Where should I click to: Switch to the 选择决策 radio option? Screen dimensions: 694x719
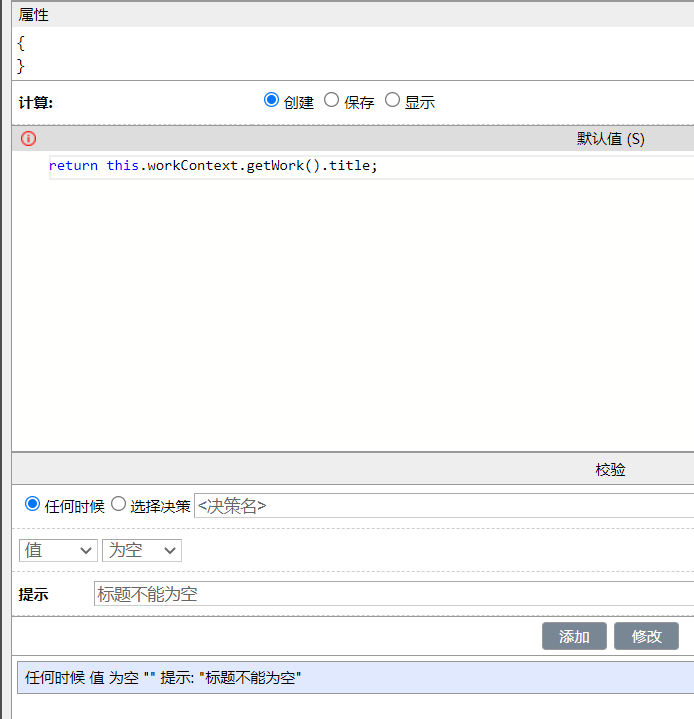click(118, 505)
